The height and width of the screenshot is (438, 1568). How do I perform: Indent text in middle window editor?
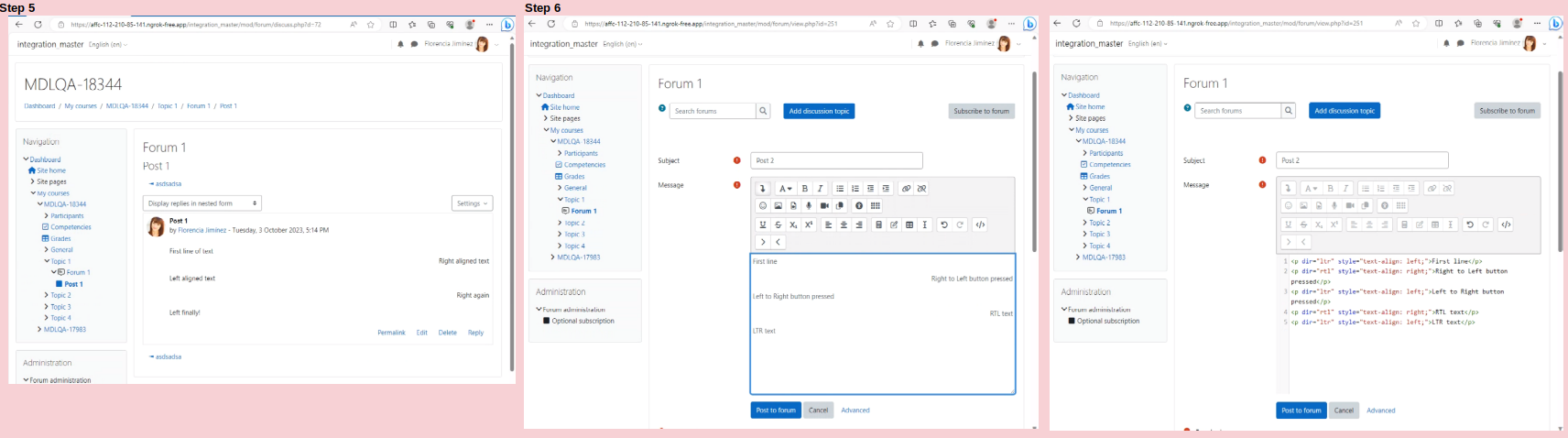886,188
